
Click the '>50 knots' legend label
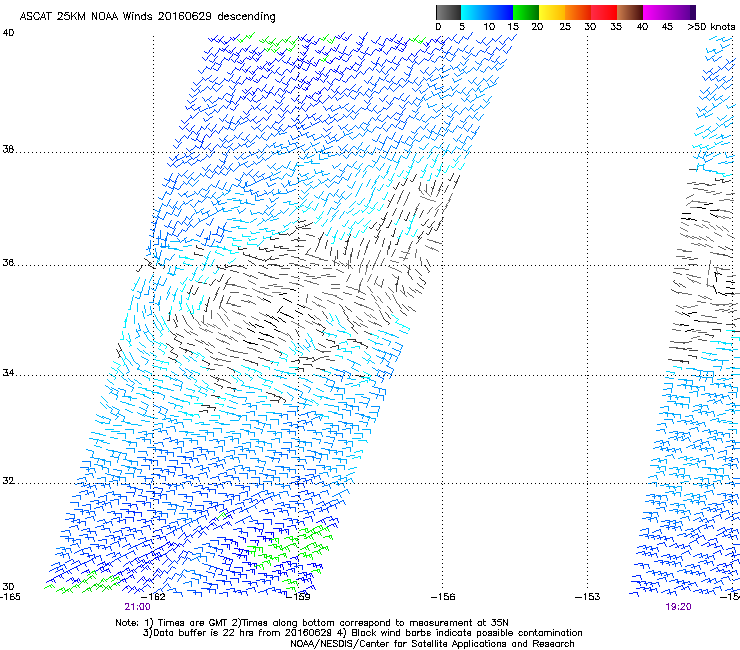(711, 26)
